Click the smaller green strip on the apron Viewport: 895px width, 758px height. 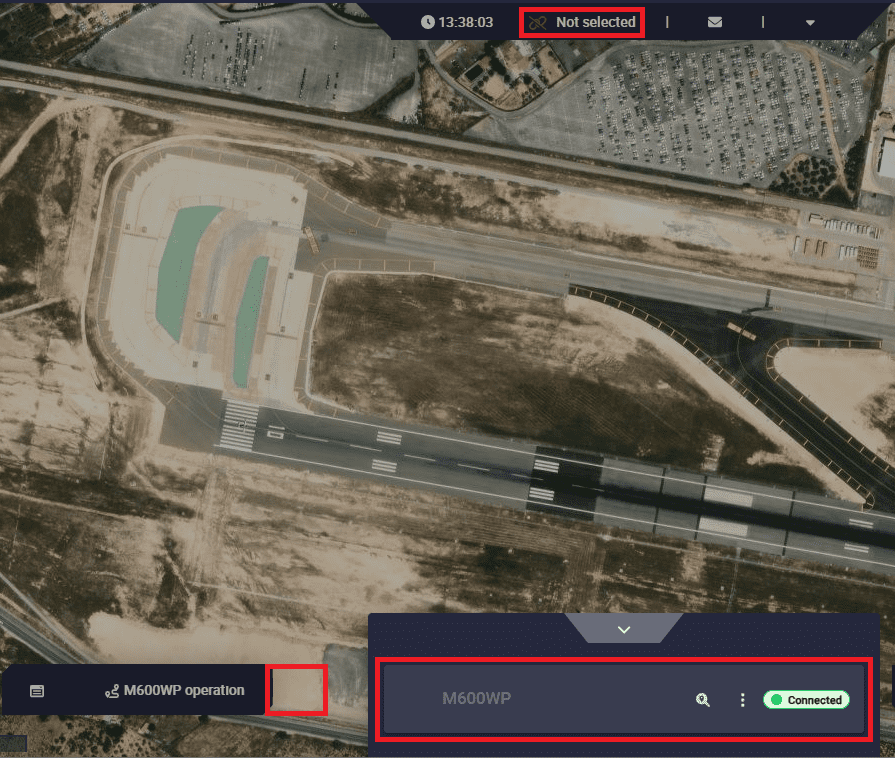click(250, 320)
